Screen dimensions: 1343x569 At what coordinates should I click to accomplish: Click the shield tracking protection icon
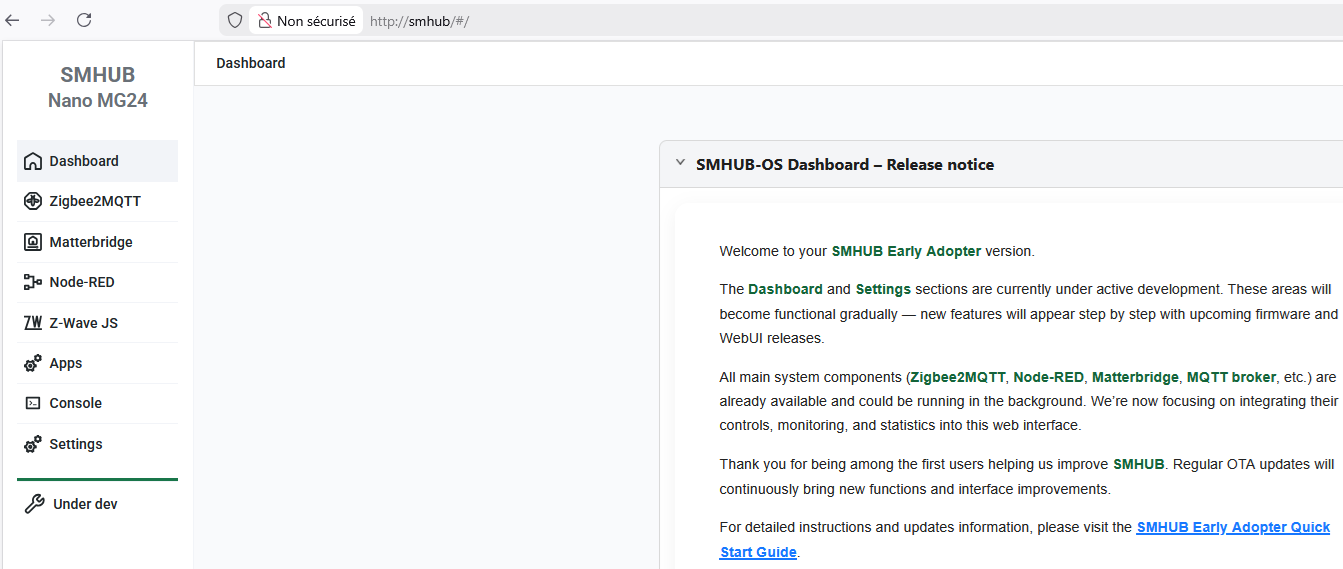(235, 20)
